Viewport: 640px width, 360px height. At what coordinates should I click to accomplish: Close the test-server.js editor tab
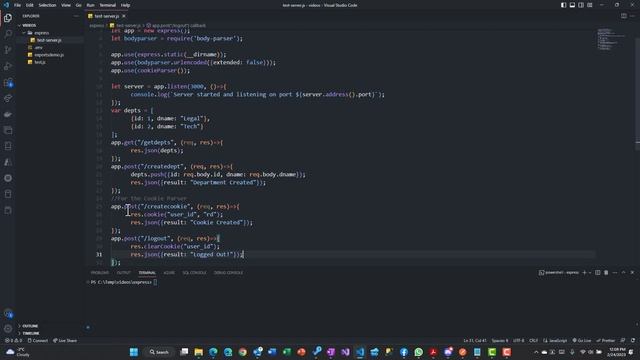tap(124, 16)
